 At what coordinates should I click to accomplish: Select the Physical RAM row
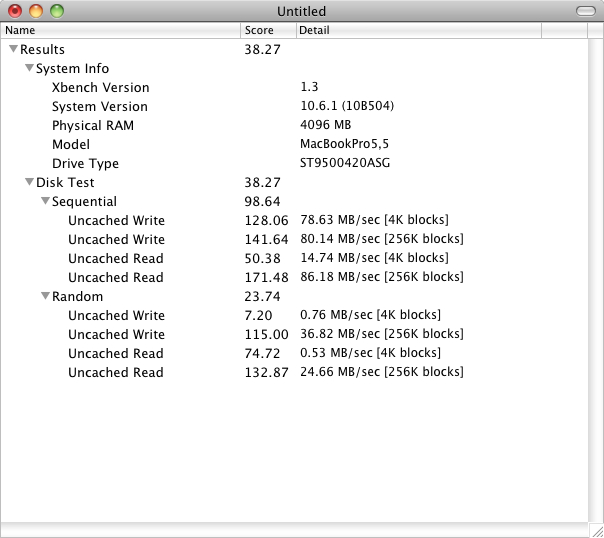coord(294,125)
